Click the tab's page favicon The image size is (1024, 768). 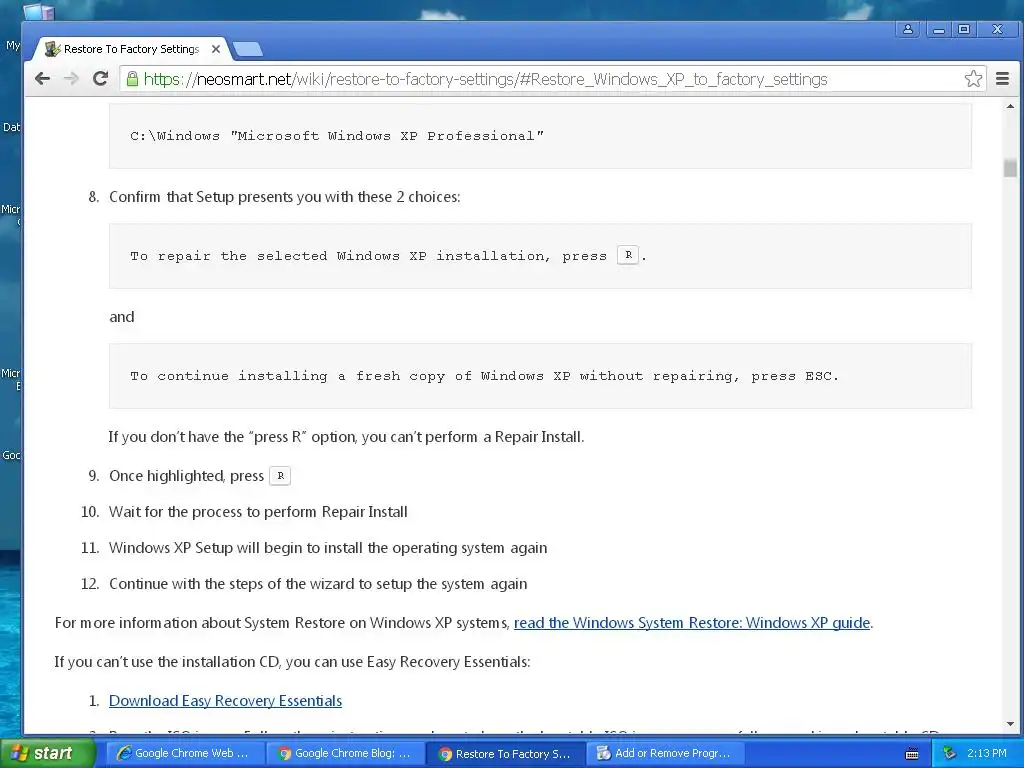tap(52, 49)
